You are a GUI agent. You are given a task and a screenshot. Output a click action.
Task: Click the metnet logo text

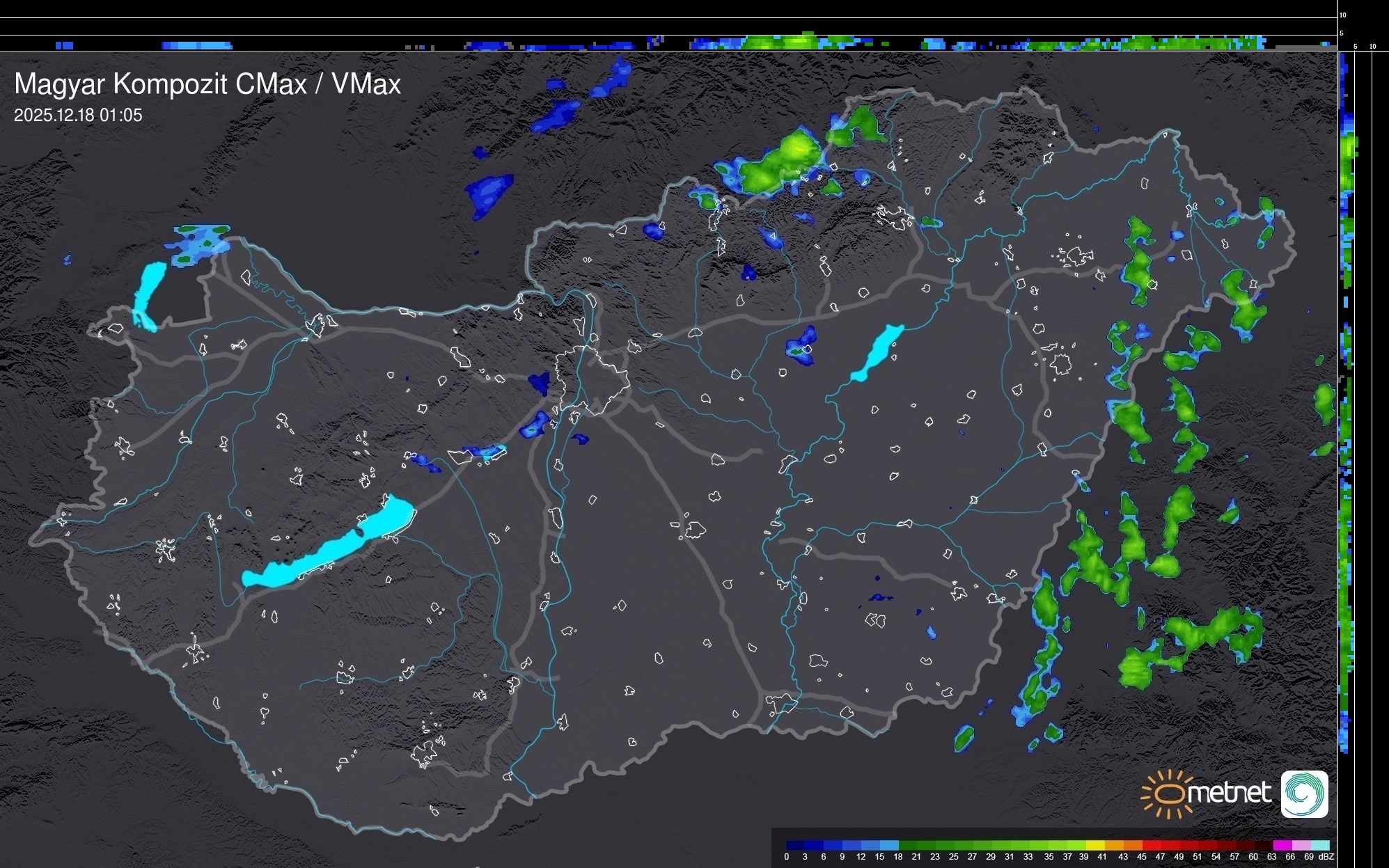(x=1230, y=793)
